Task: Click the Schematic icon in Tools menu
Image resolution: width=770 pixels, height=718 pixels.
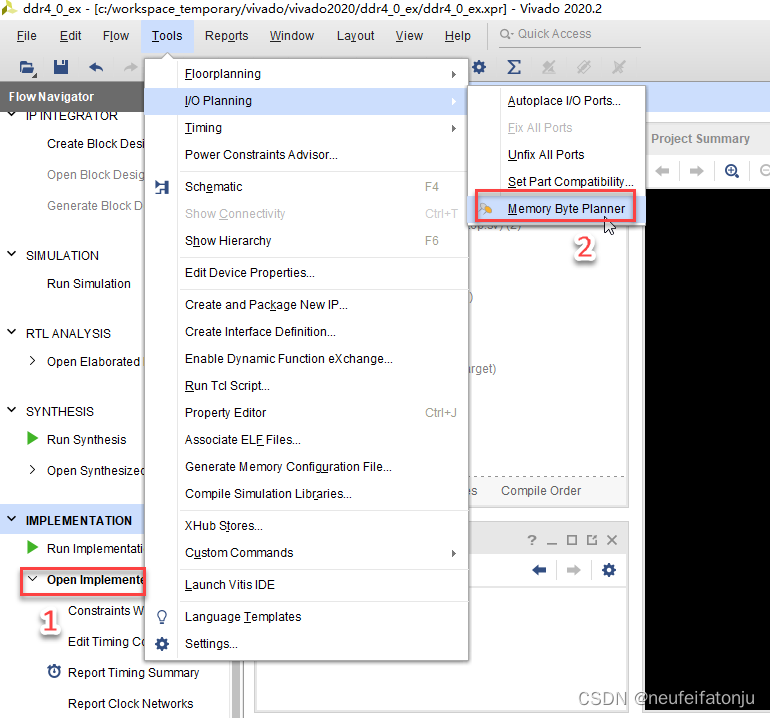Action: [x=162, y=187]
